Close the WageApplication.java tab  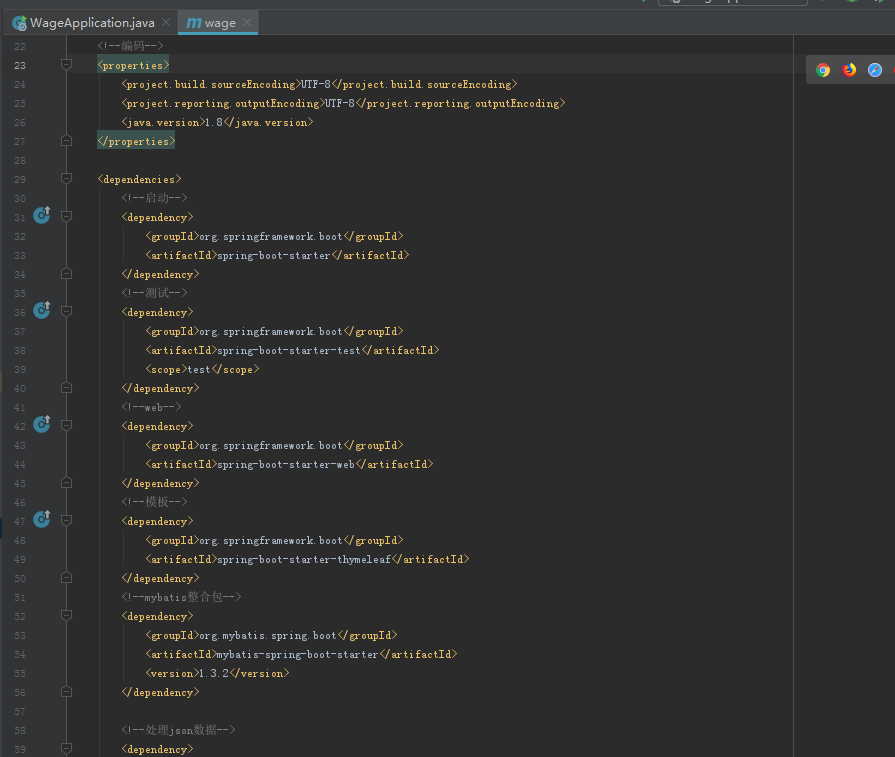[x=166, y=22]
